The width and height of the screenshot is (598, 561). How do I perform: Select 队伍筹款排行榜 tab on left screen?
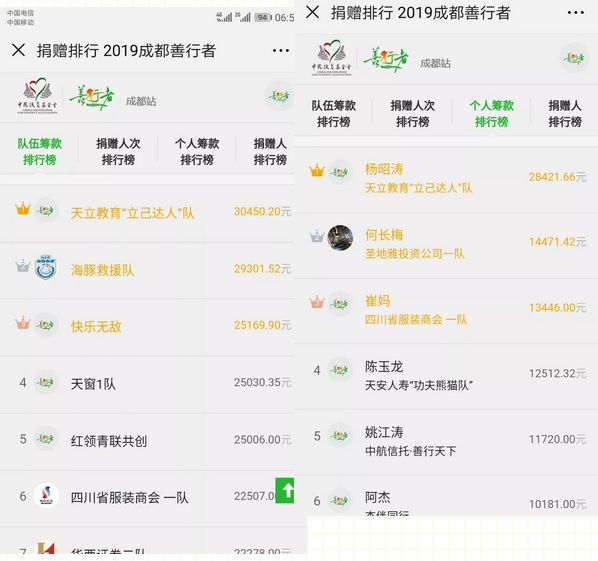[x=39, y=152]
